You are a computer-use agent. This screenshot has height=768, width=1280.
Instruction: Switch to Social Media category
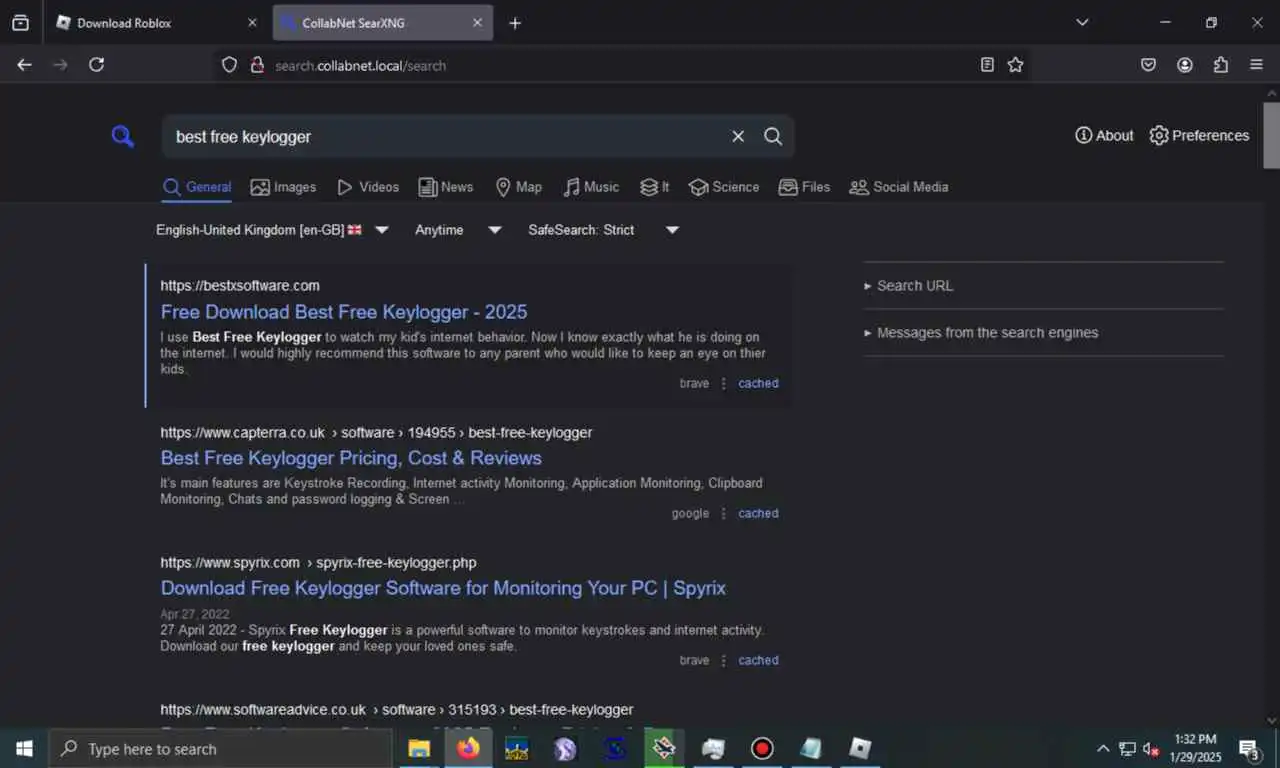pyautogui.click(x=898, y=187)
